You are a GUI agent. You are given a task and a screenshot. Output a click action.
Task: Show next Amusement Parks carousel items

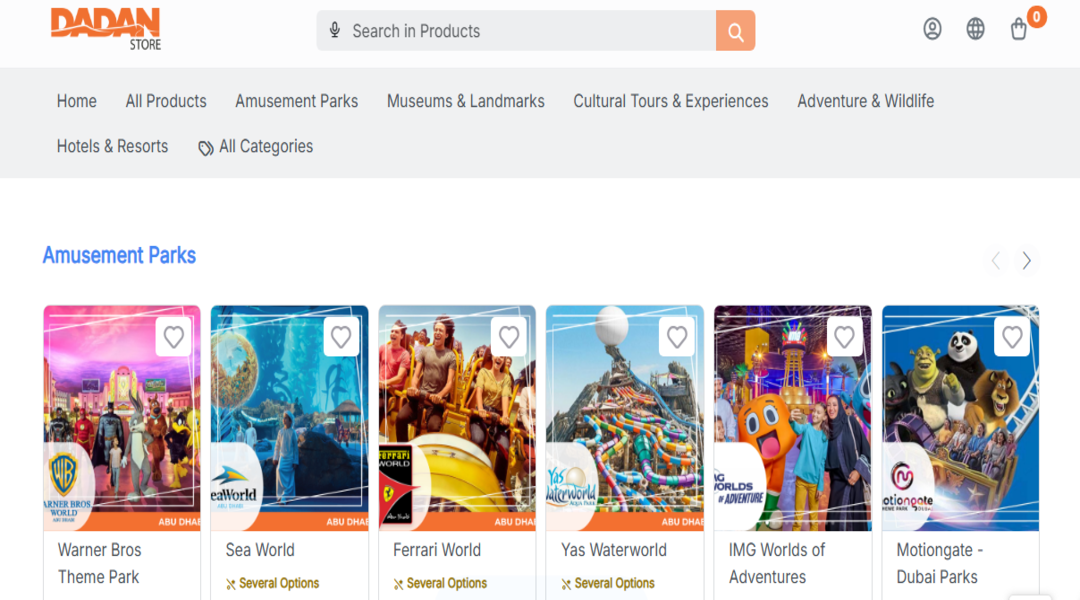click(x=1026, y=260)
